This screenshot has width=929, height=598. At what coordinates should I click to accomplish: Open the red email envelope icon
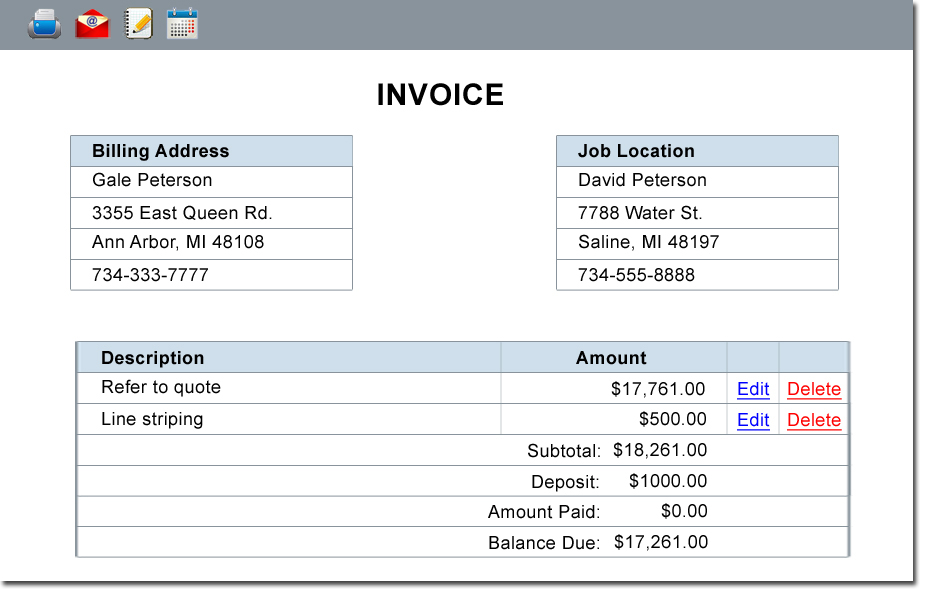92,24
